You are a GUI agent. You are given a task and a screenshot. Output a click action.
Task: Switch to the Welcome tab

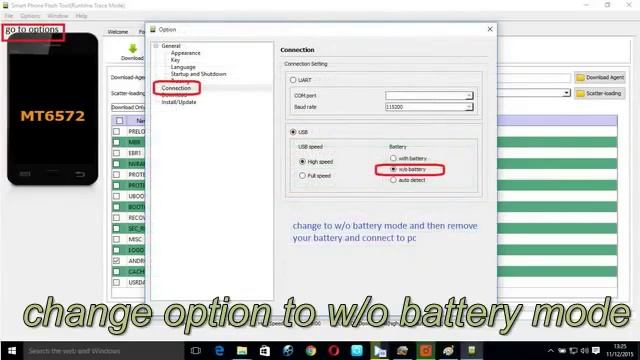pyautogui.click(x=118, y=32)
